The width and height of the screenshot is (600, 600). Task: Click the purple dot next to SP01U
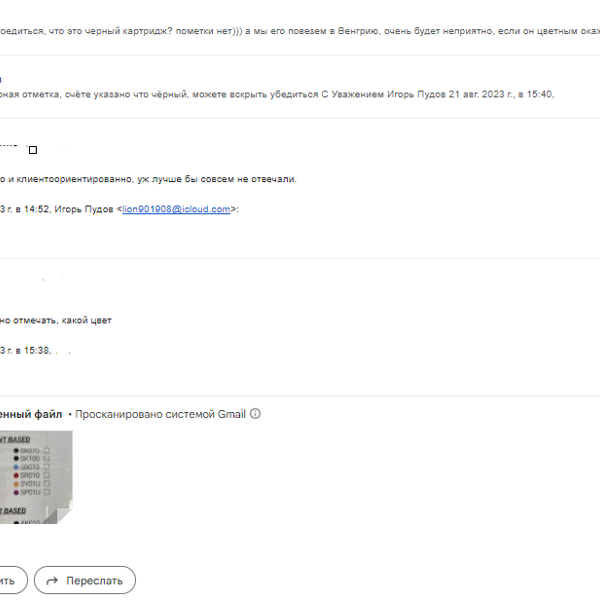(16, 492)
